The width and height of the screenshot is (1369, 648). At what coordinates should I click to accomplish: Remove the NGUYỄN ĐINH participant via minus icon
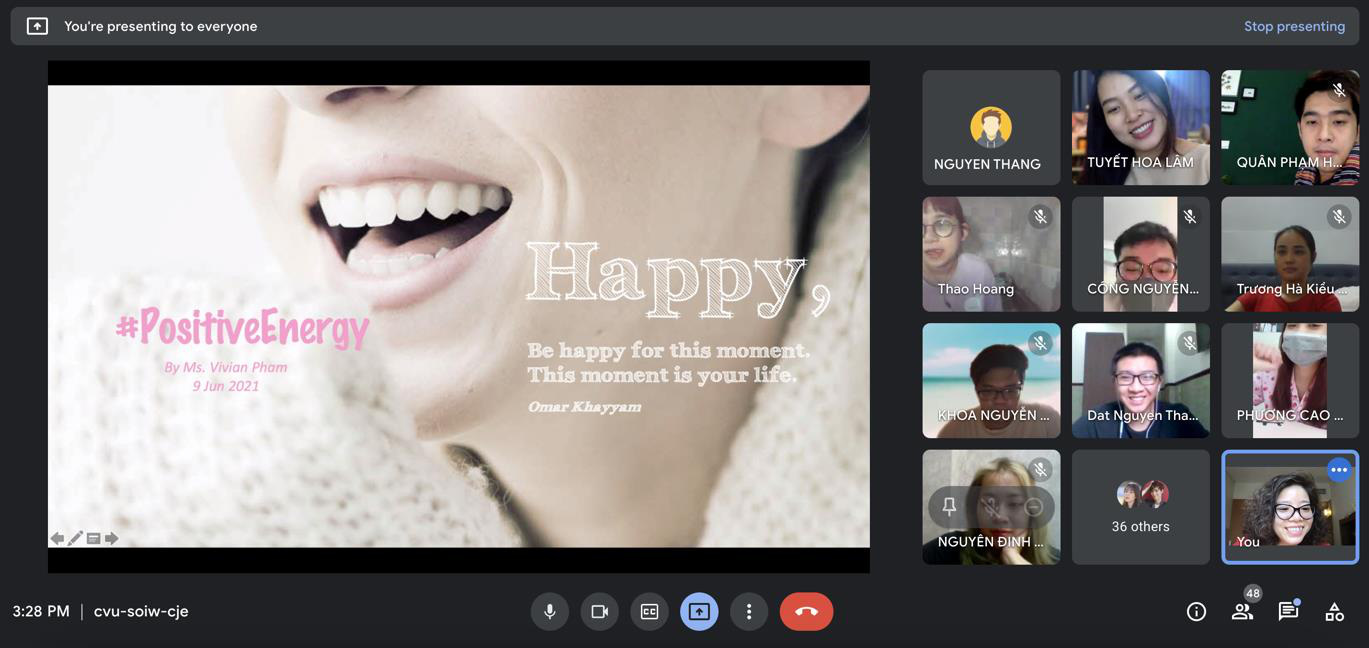[x=1034, y=508]
